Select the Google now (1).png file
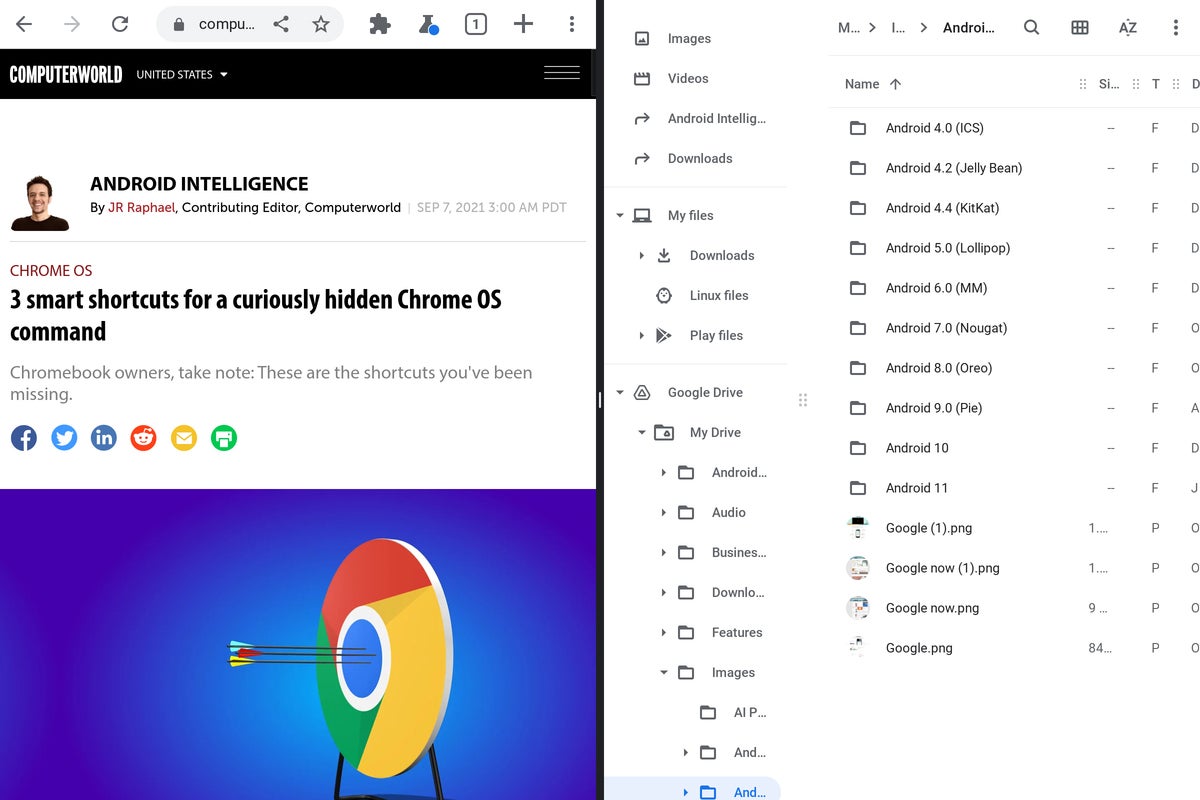The width and height of the screenshot is (1200, 800). click(x=1014, y=568)
